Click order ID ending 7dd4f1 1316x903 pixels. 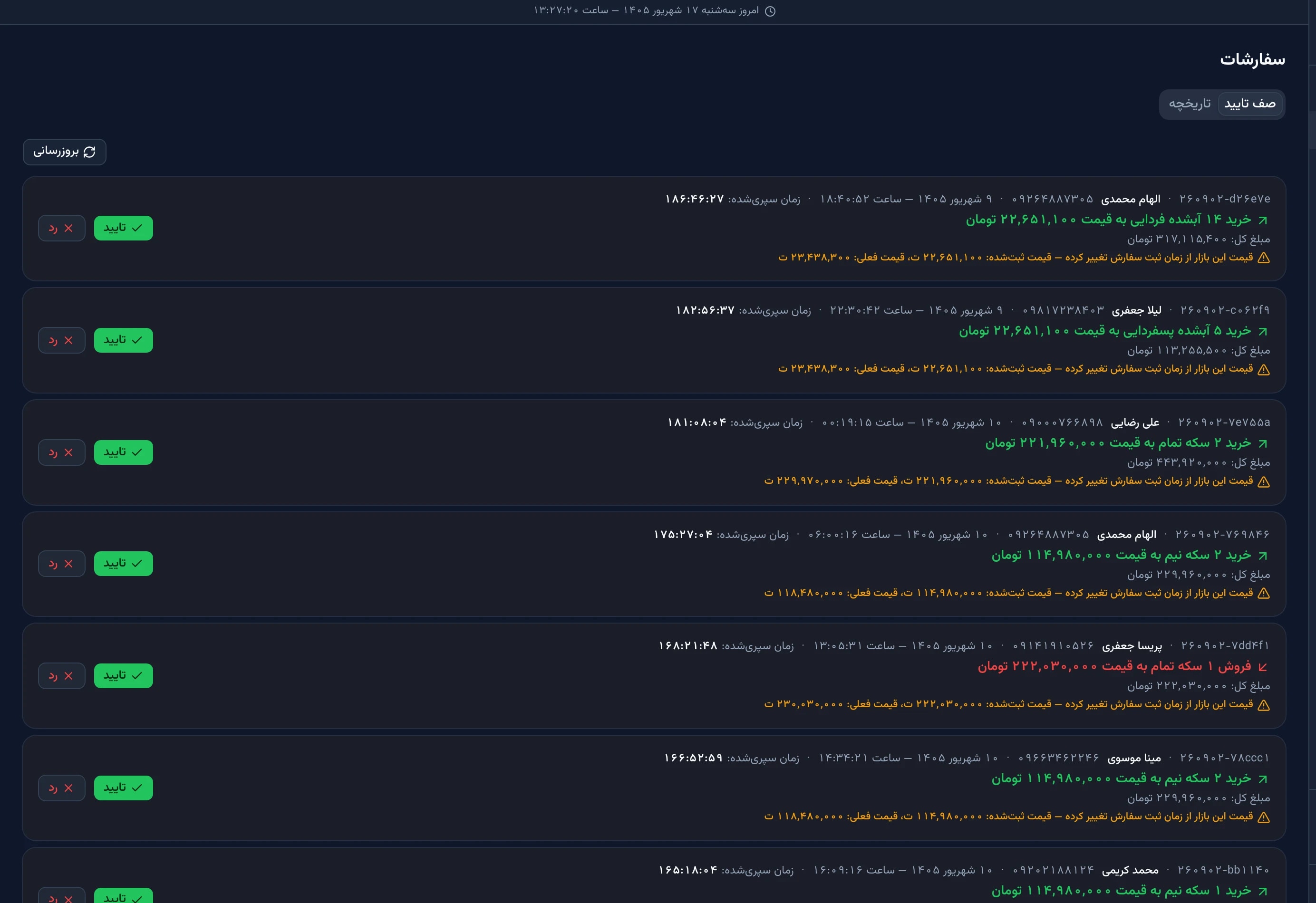[x=1225, y=646]
